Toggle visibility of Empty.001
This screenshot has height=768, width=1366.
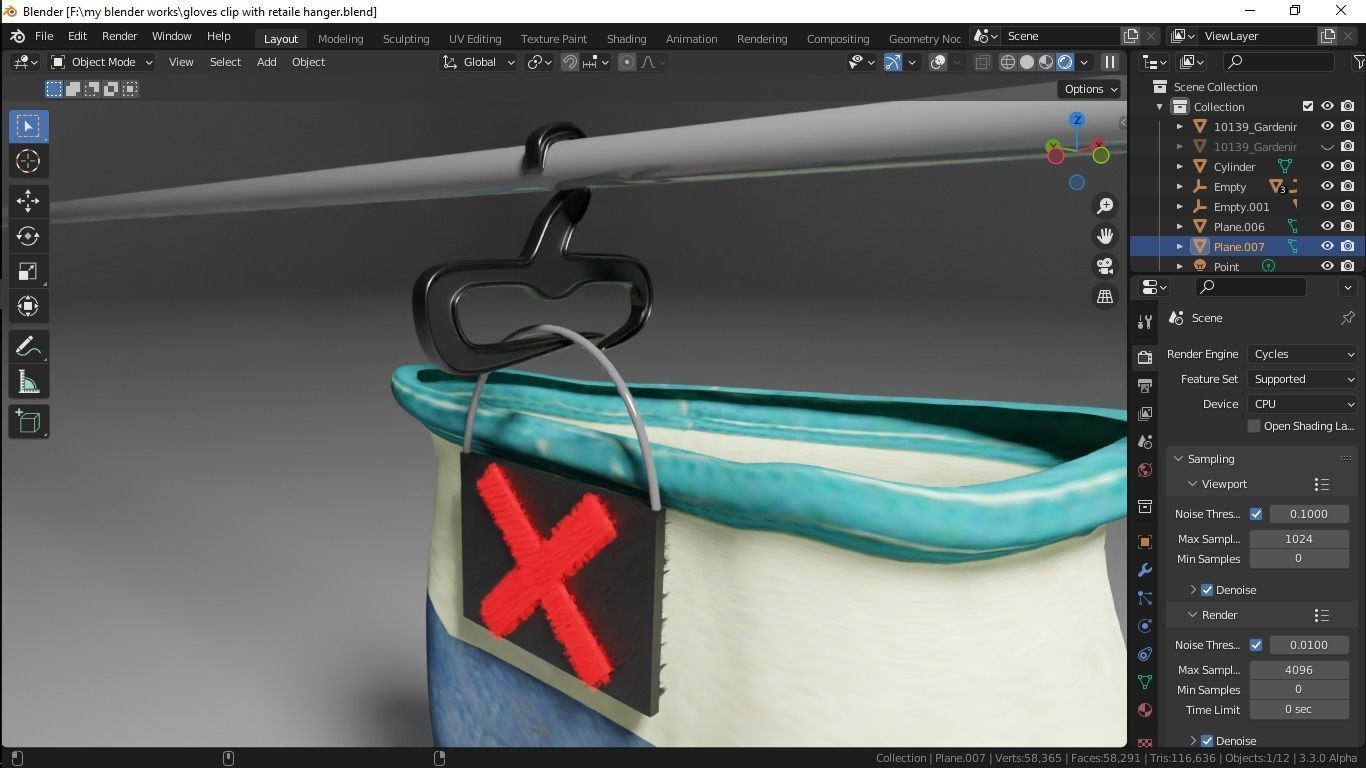[x=1327, y=206]
